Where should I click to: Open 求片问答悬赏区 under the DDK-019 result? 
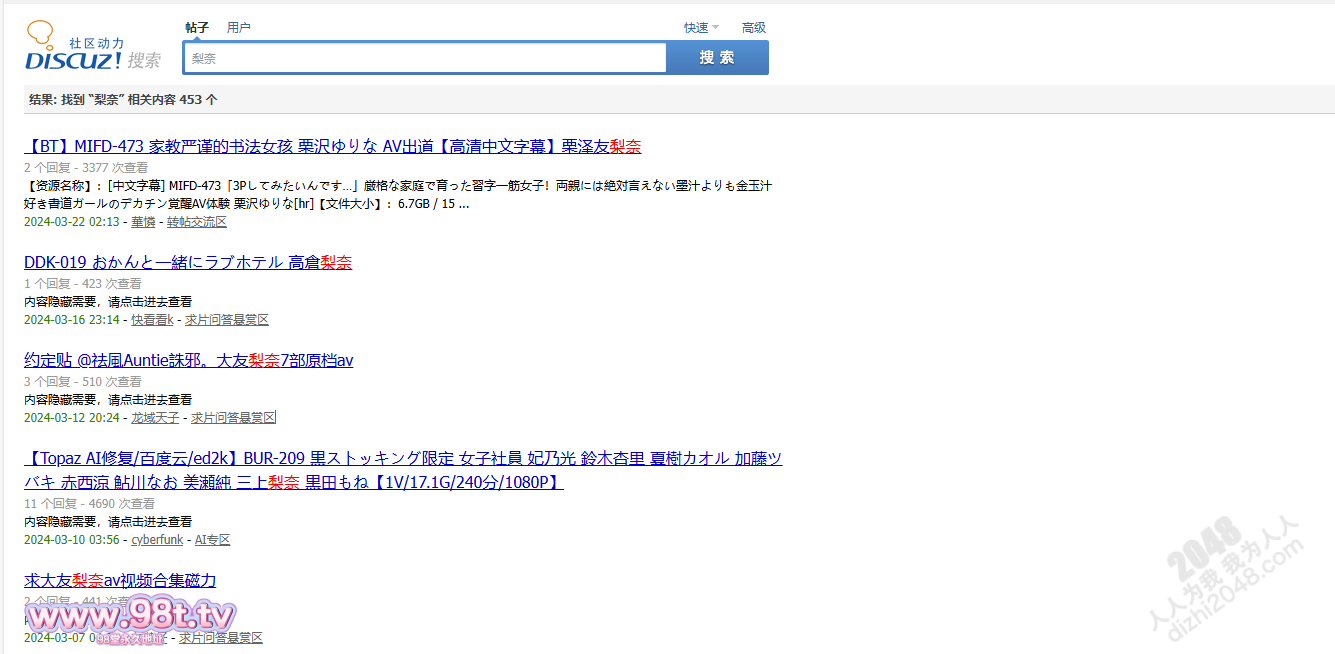(227, 320)
